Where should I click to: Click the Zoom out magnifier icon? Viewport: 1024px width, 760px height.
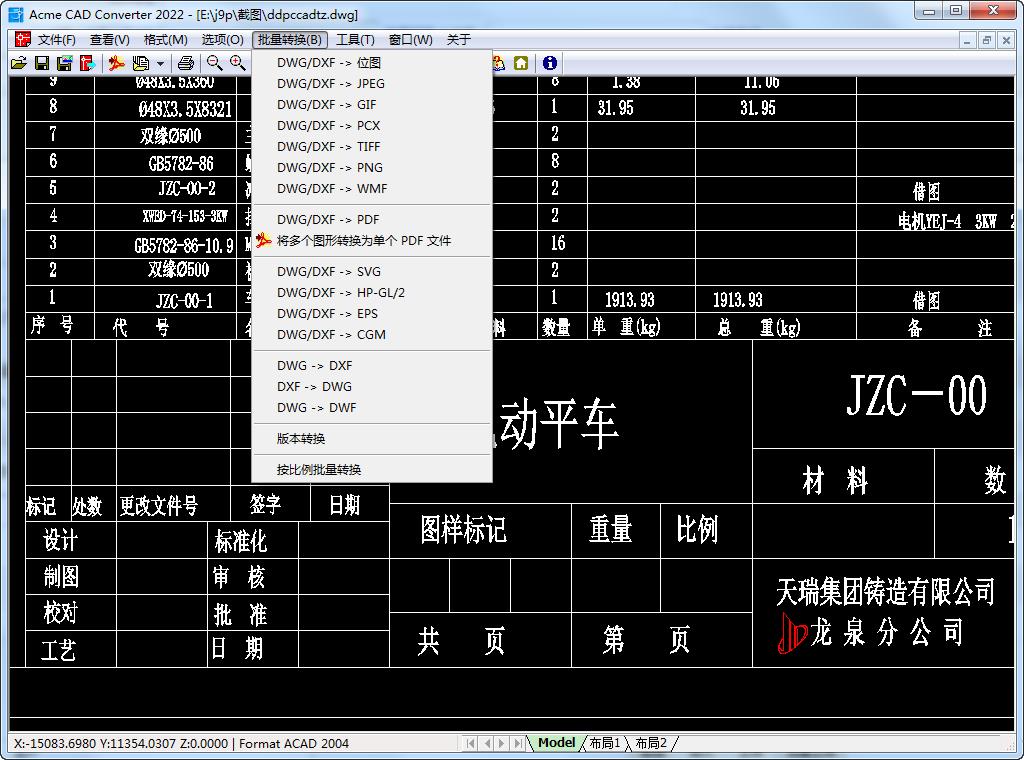click(x=214, y=63)
